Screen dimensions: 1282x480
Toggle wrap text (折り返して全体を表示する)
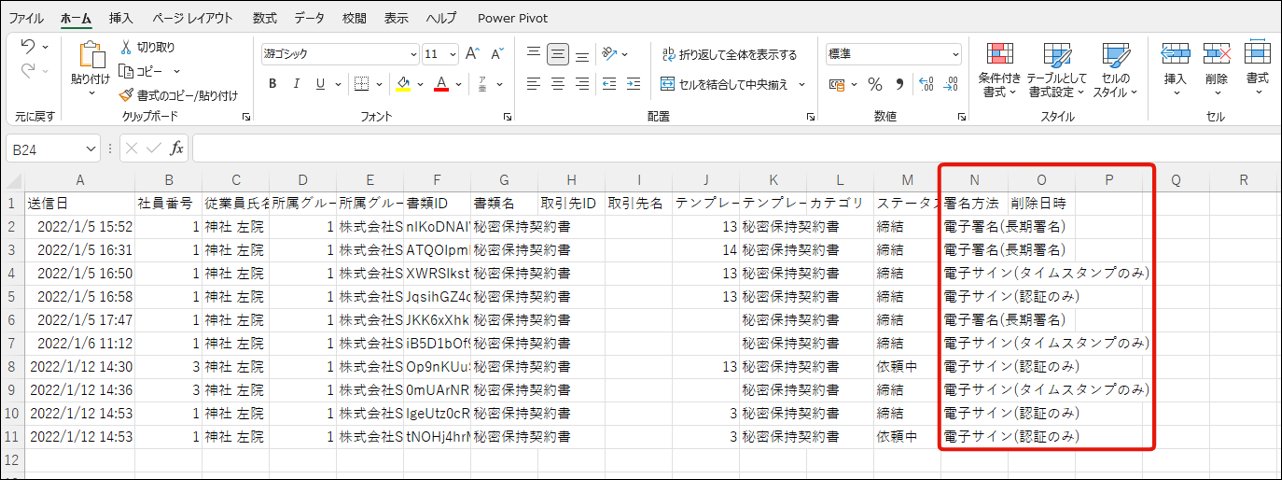point(729,54)
